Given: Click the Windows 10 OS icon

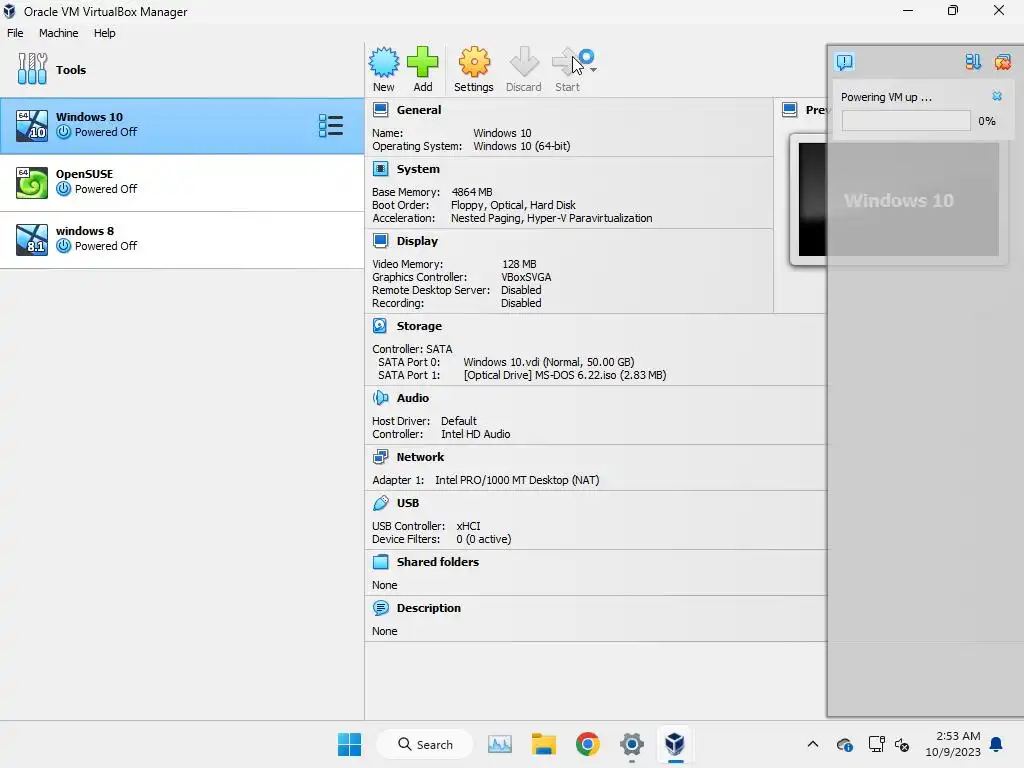Looking at the screenshot, I should click(x=32, y=125).
